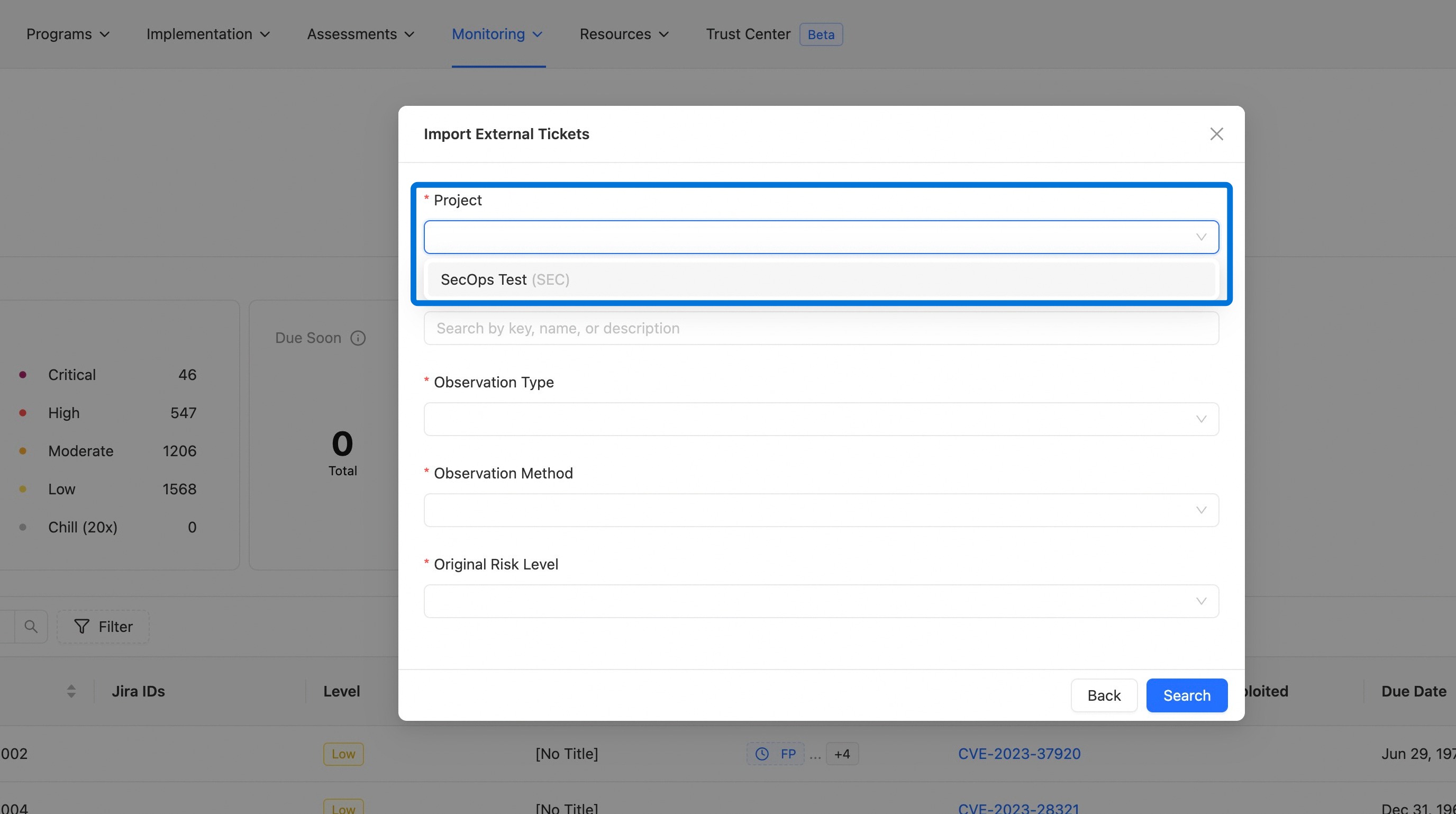
Task: Click the FP status tag with clock icon
Action: 776,754
